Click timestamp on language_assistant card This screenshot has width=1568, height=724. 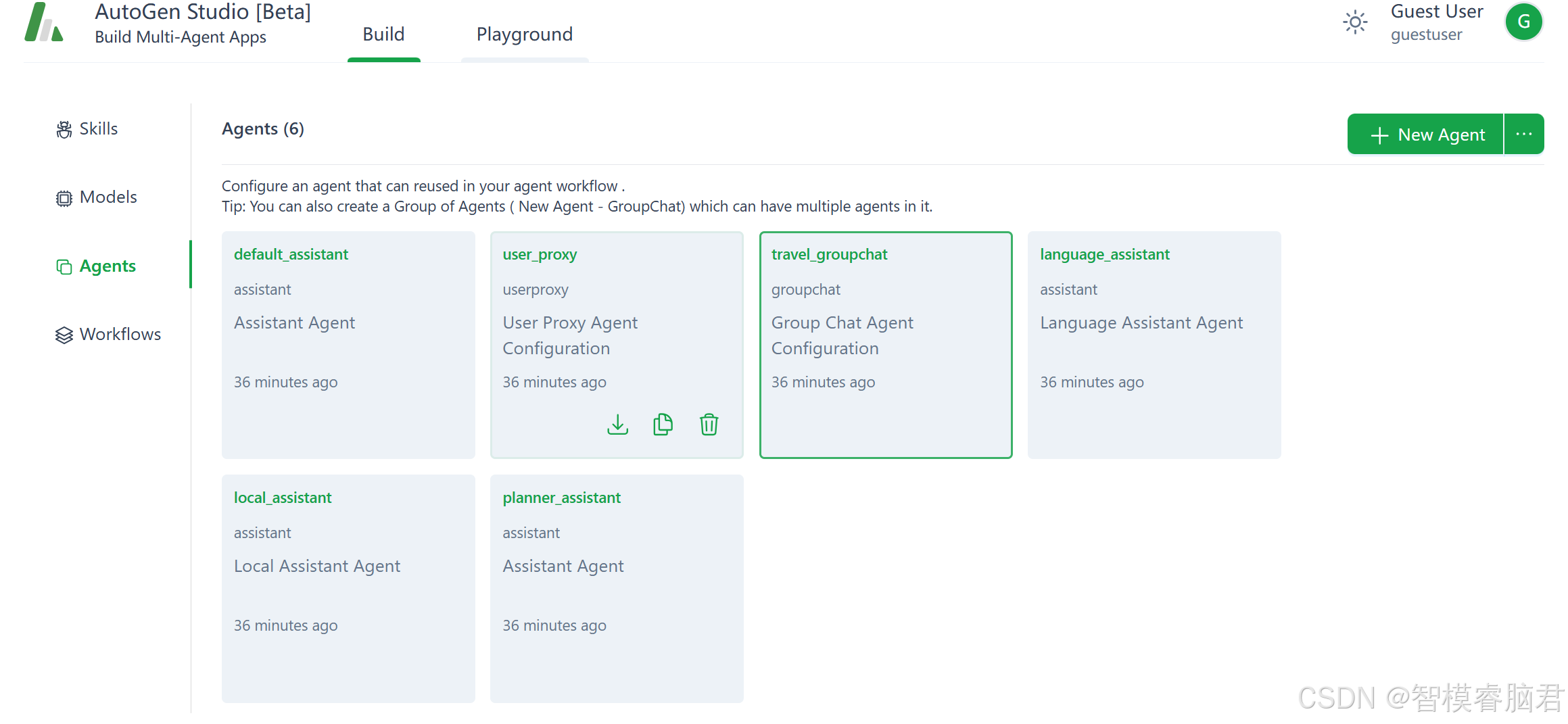[1092, 383]
